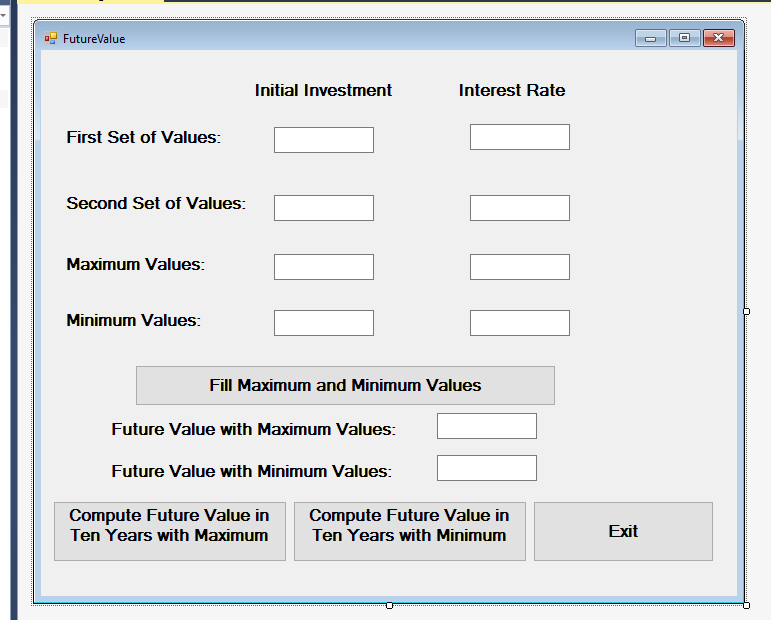Click the Future Value with Minimum Values textbox
The height and width of the screenshot is (620, 771).
point(487,468)
